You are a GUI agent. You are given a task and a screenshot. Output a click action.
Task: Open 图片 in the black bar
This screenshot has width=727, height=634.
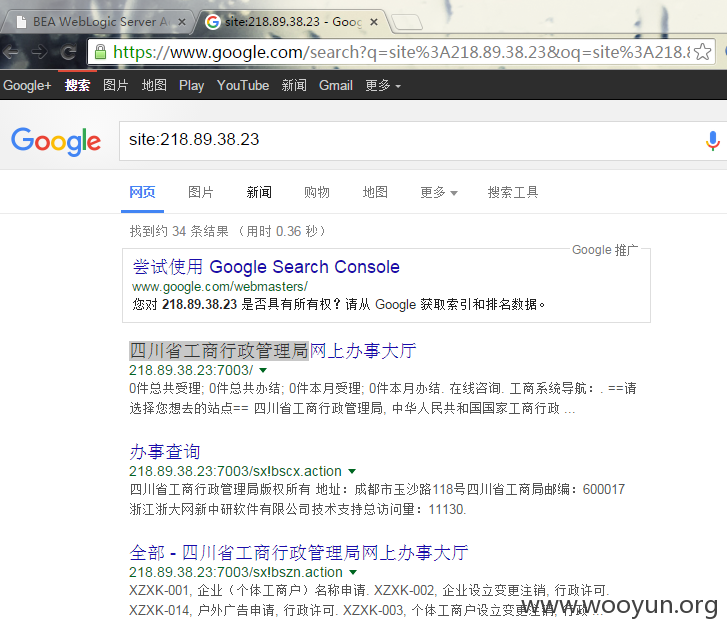pyautogui.click(x=115, y=85)
